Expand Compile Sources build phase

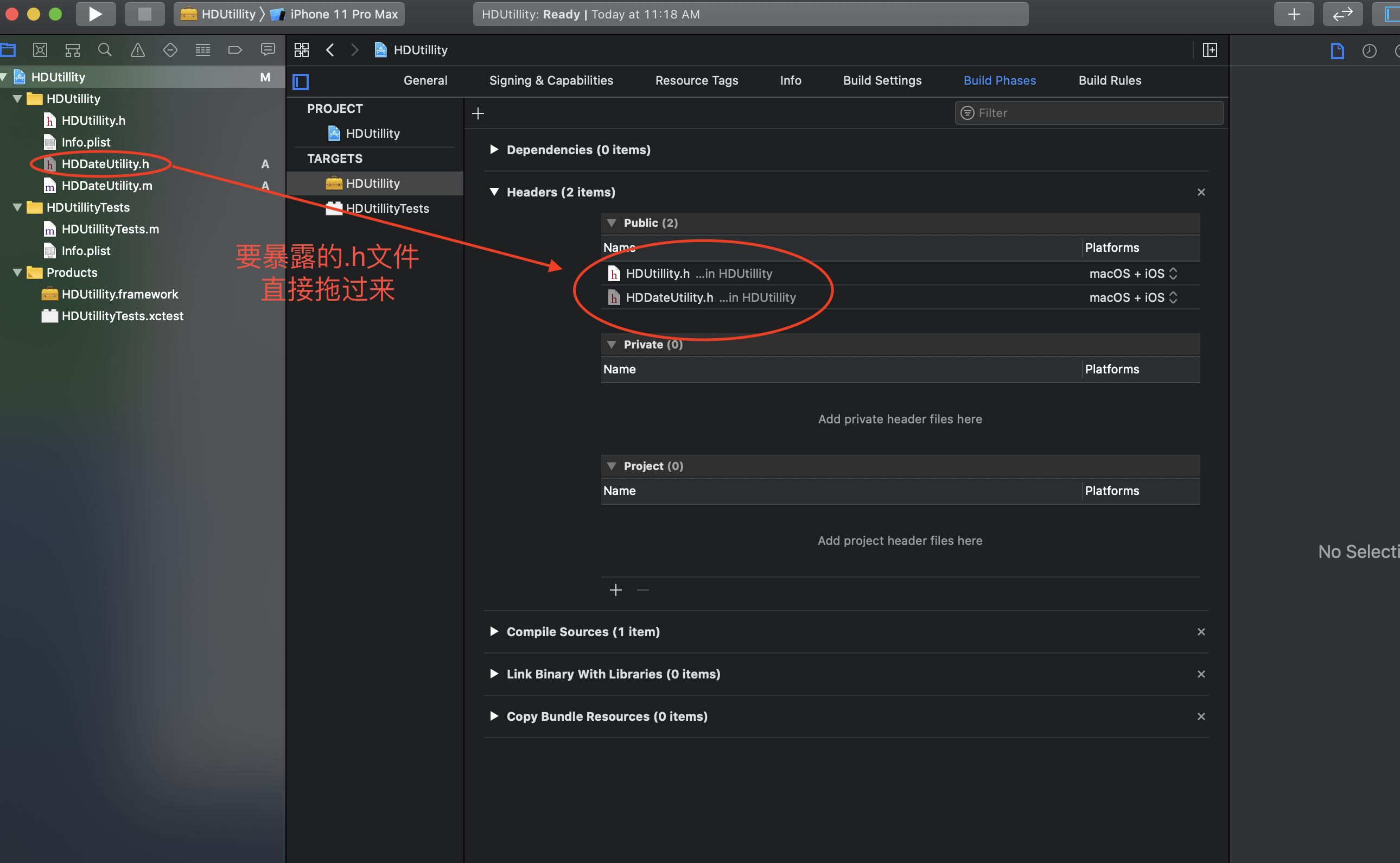point(494,631)
